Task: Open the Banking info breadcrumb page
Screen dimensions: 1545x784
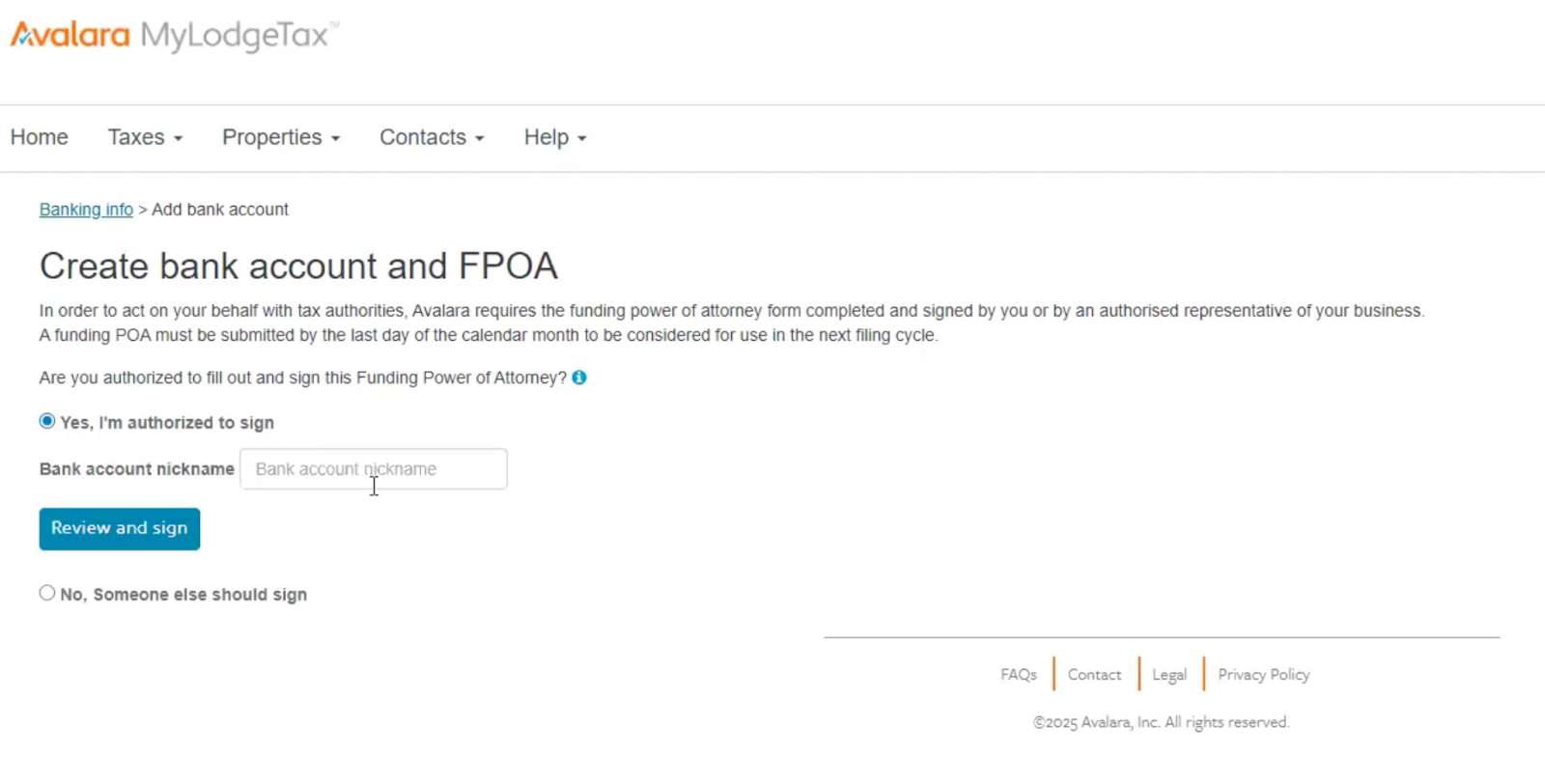Action: (86, 210)
